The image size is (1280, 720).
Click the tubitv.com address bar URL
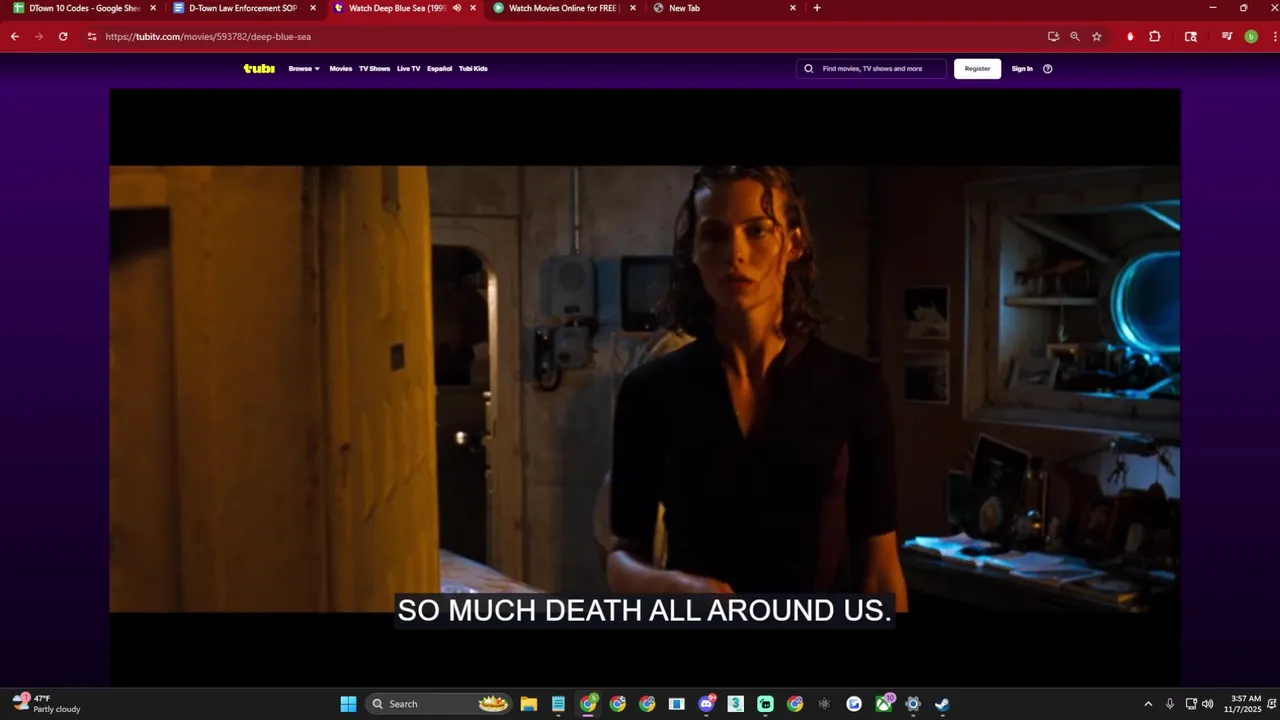click(208, 37)
